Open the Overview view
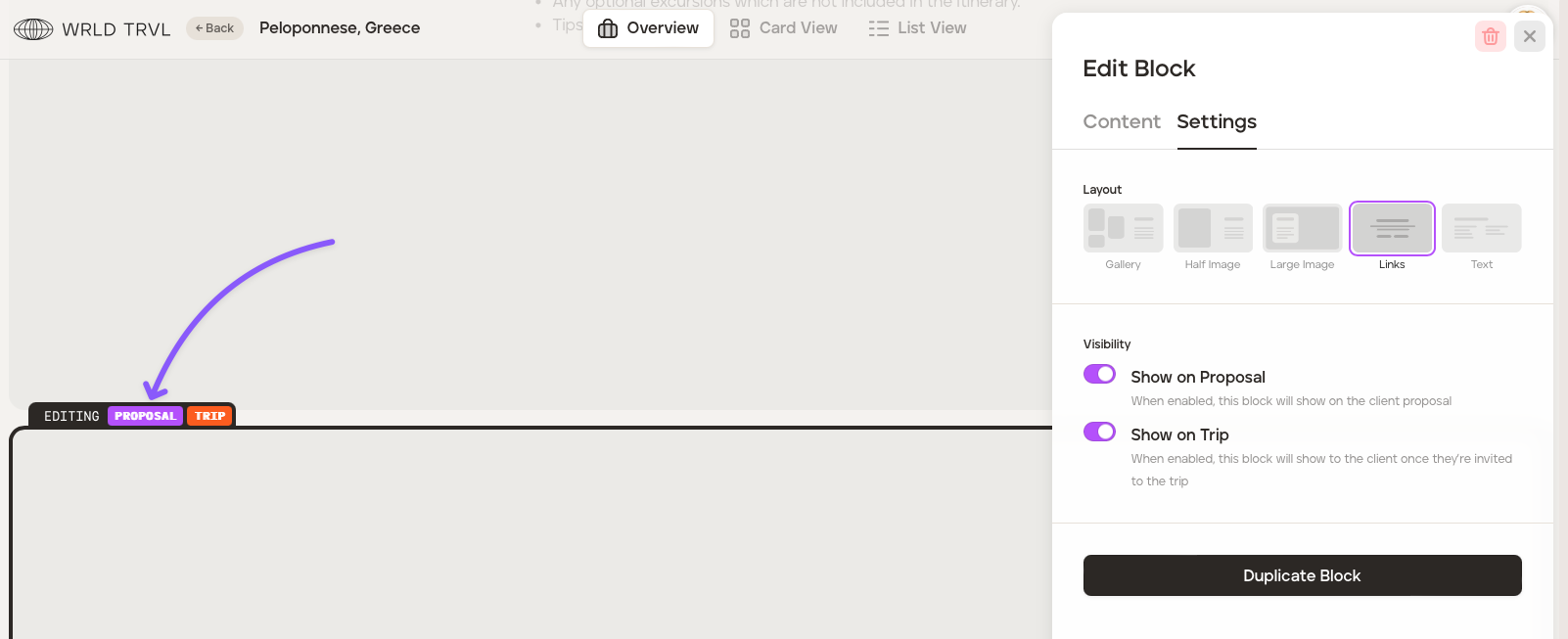Image resolution: width=1568 pixels, height=639 pixels. click(648, 28)
